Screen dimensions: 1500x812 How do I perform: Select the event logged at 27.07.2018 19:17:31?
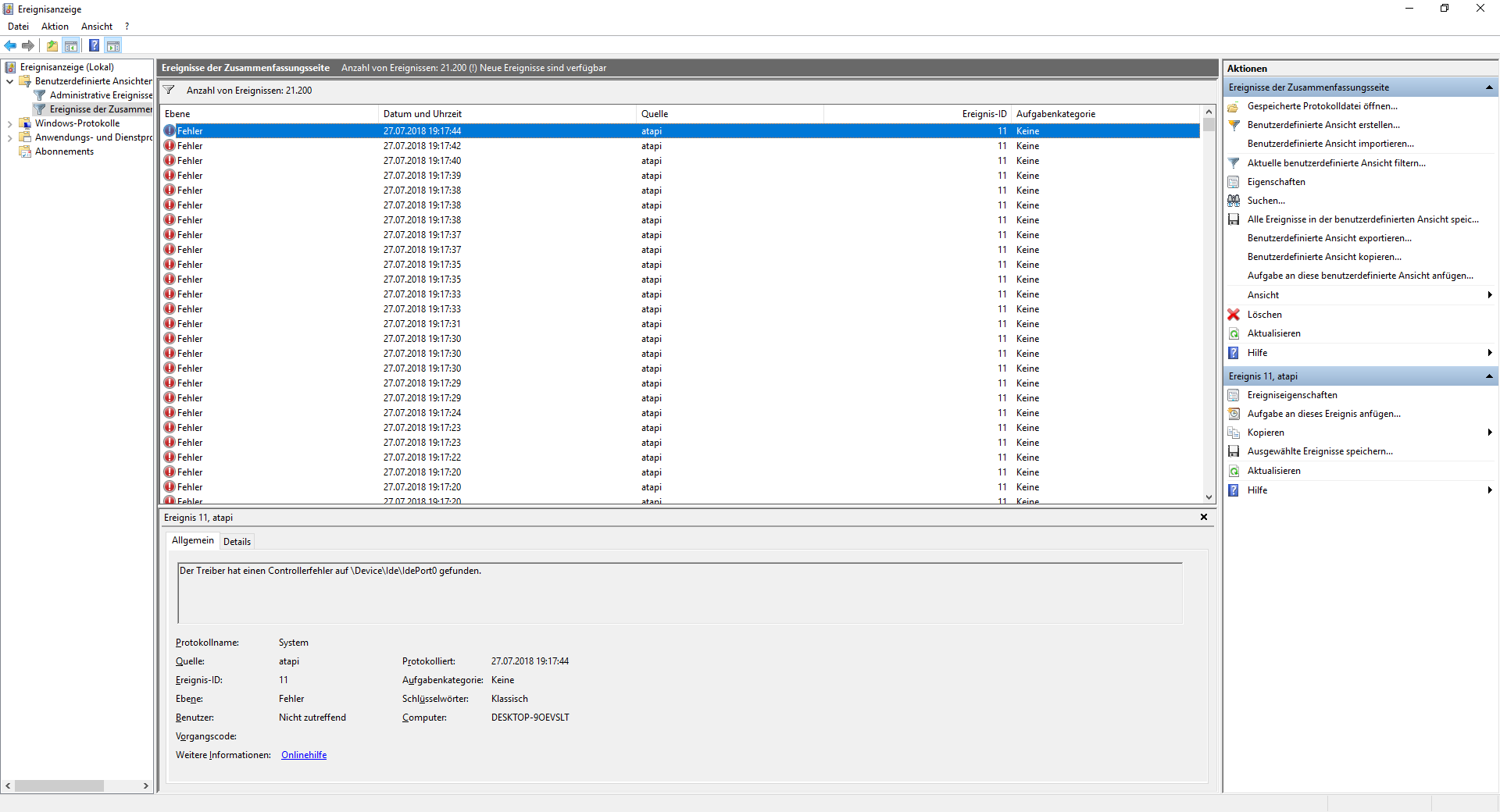click(x=680, y=324)
